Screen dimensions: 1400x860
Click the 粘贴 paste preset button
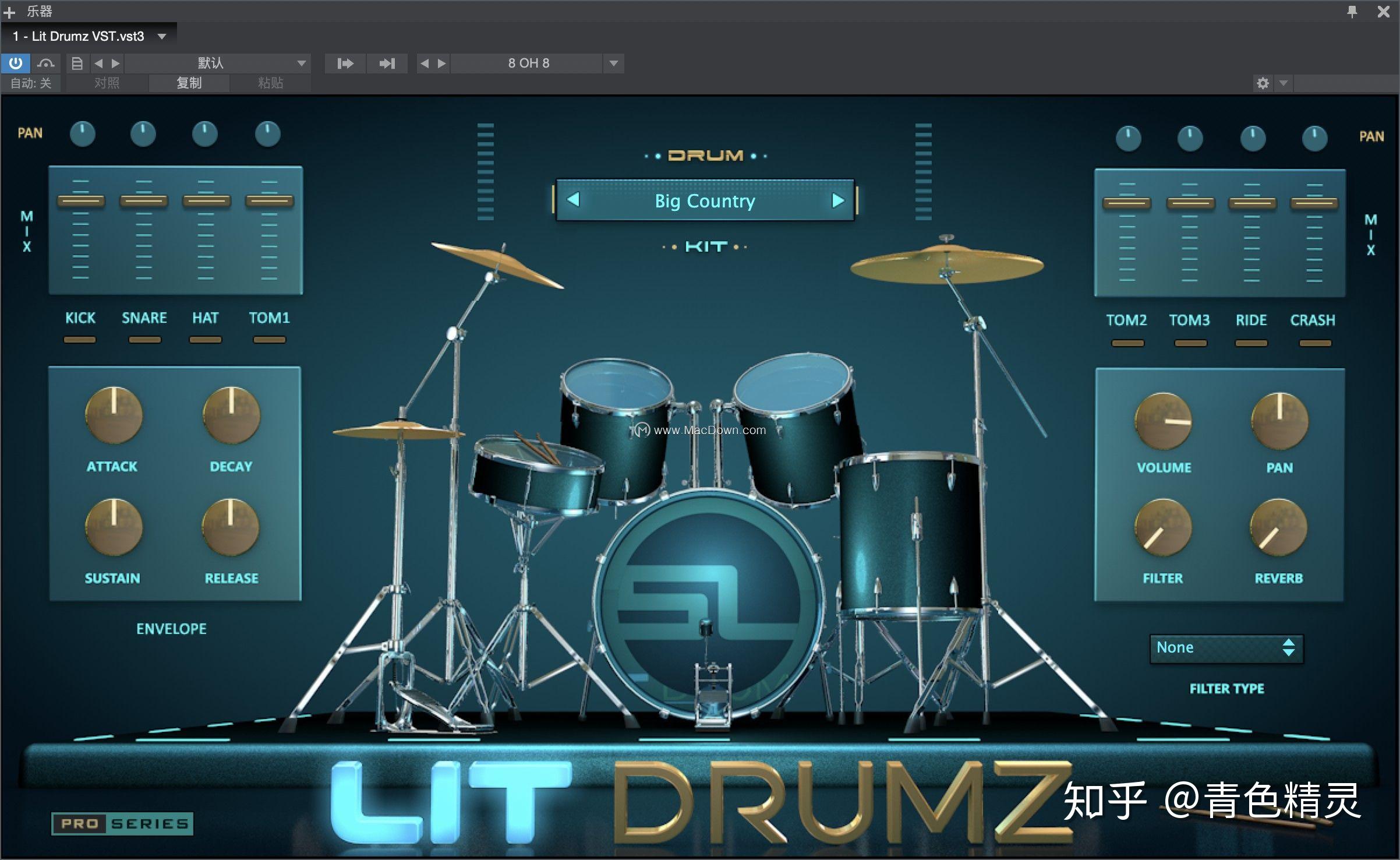pos(270,83)
